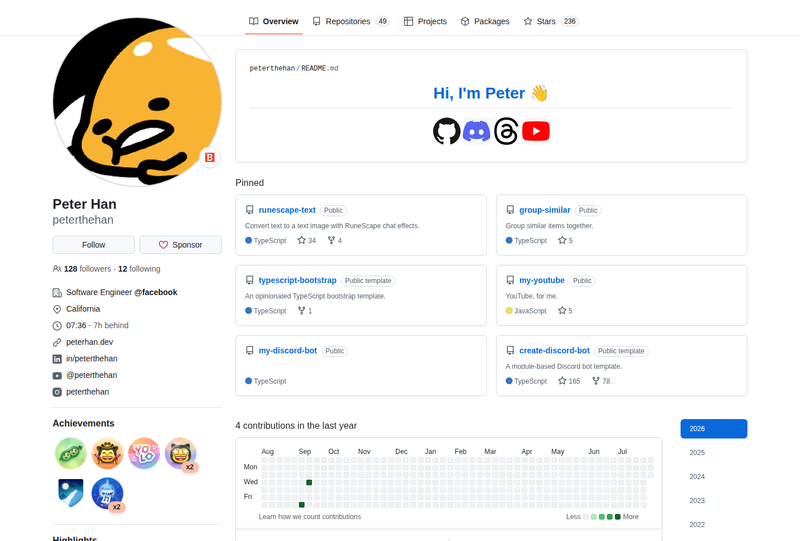
Task: Select the 2023 contribution year
Action: tap(714, 501)
